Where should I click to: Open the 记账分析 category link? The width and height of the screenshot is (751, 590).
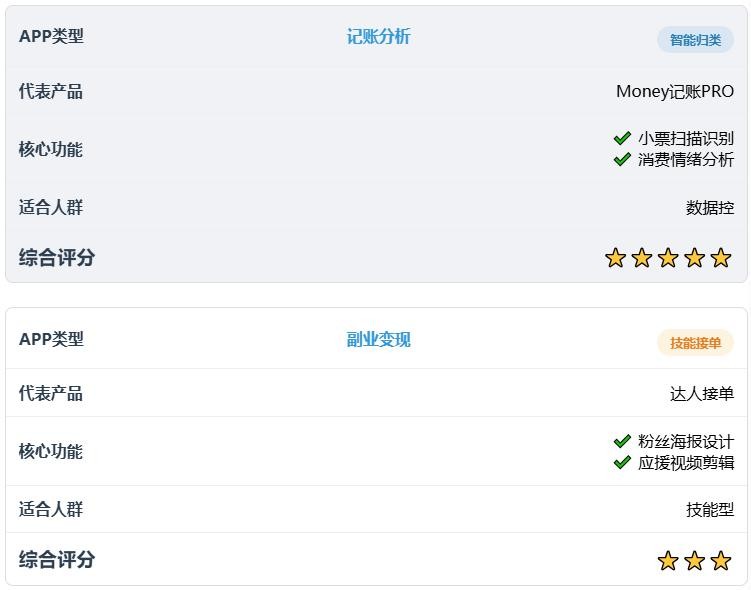(x=378, y=37)
